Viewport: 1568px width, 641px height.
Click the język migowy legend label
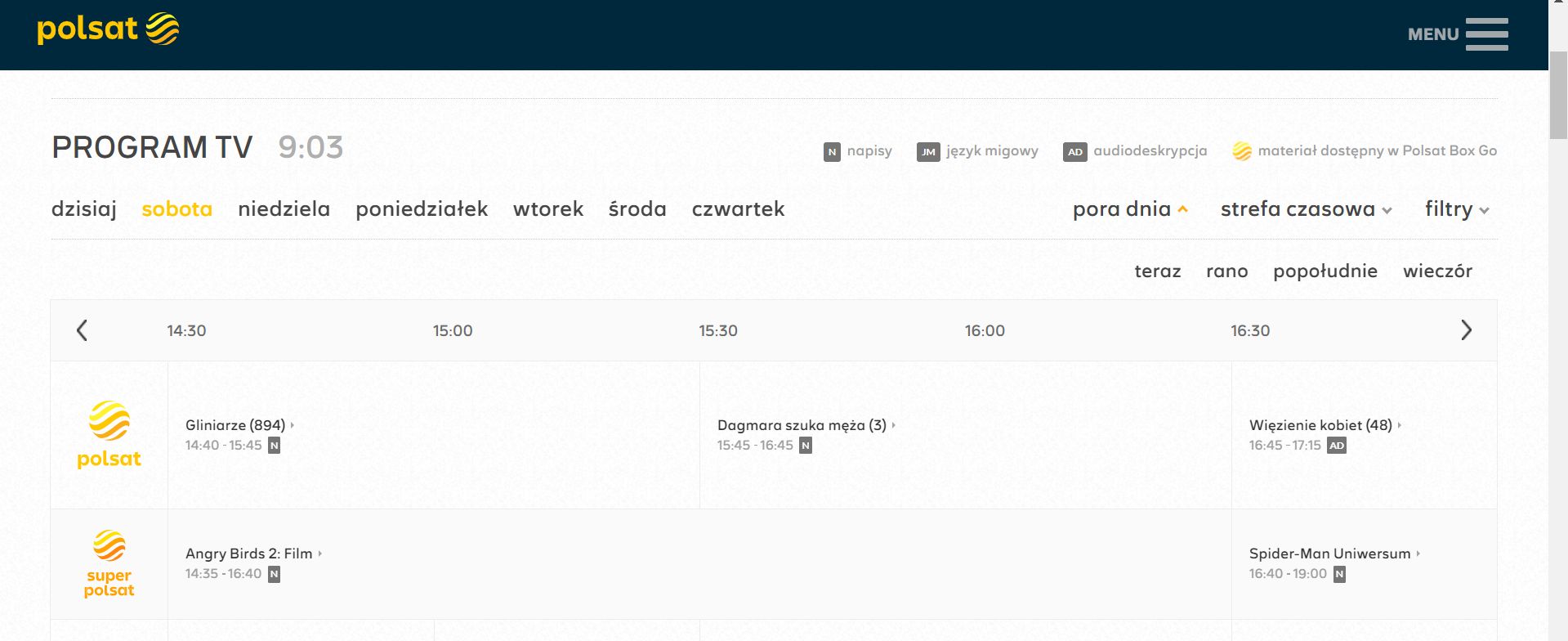pyautogui.click(x=993, y=151)
